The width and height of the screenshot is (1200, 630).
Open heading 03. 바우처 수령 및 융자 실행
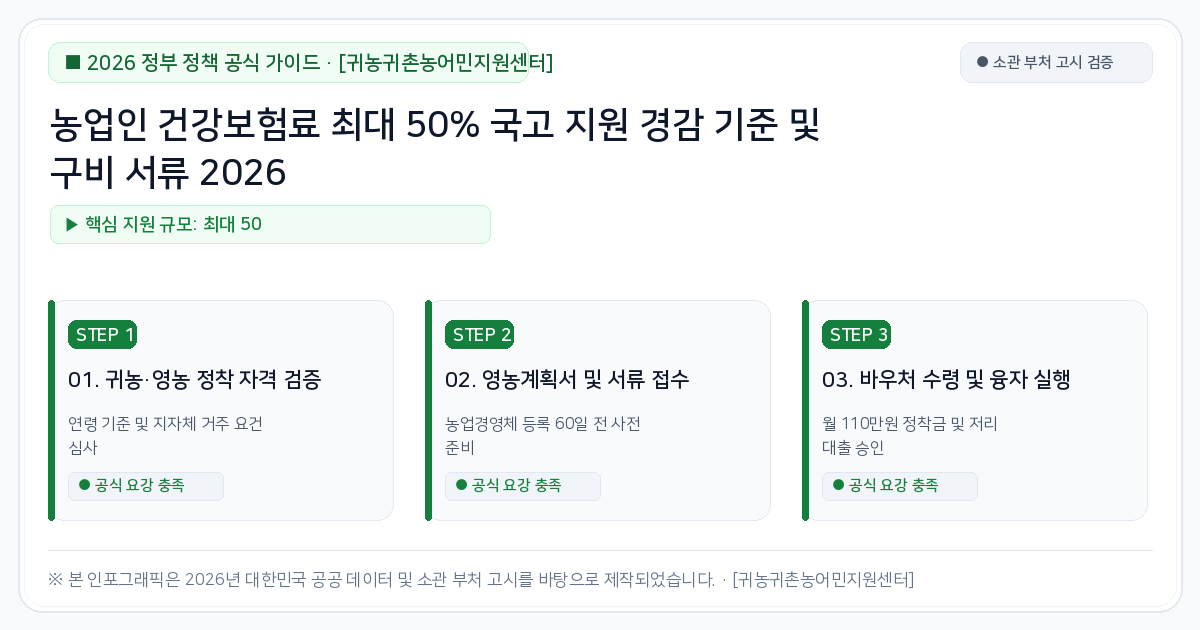[946, 380]
